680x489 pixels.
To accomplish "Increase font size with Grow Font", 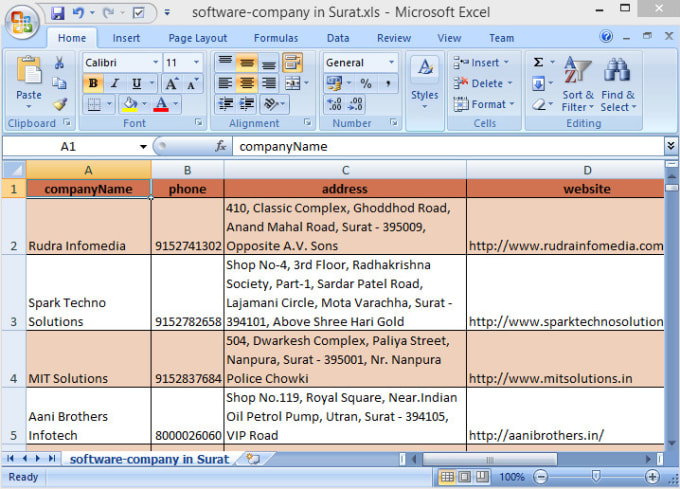I will click(171, 83).
